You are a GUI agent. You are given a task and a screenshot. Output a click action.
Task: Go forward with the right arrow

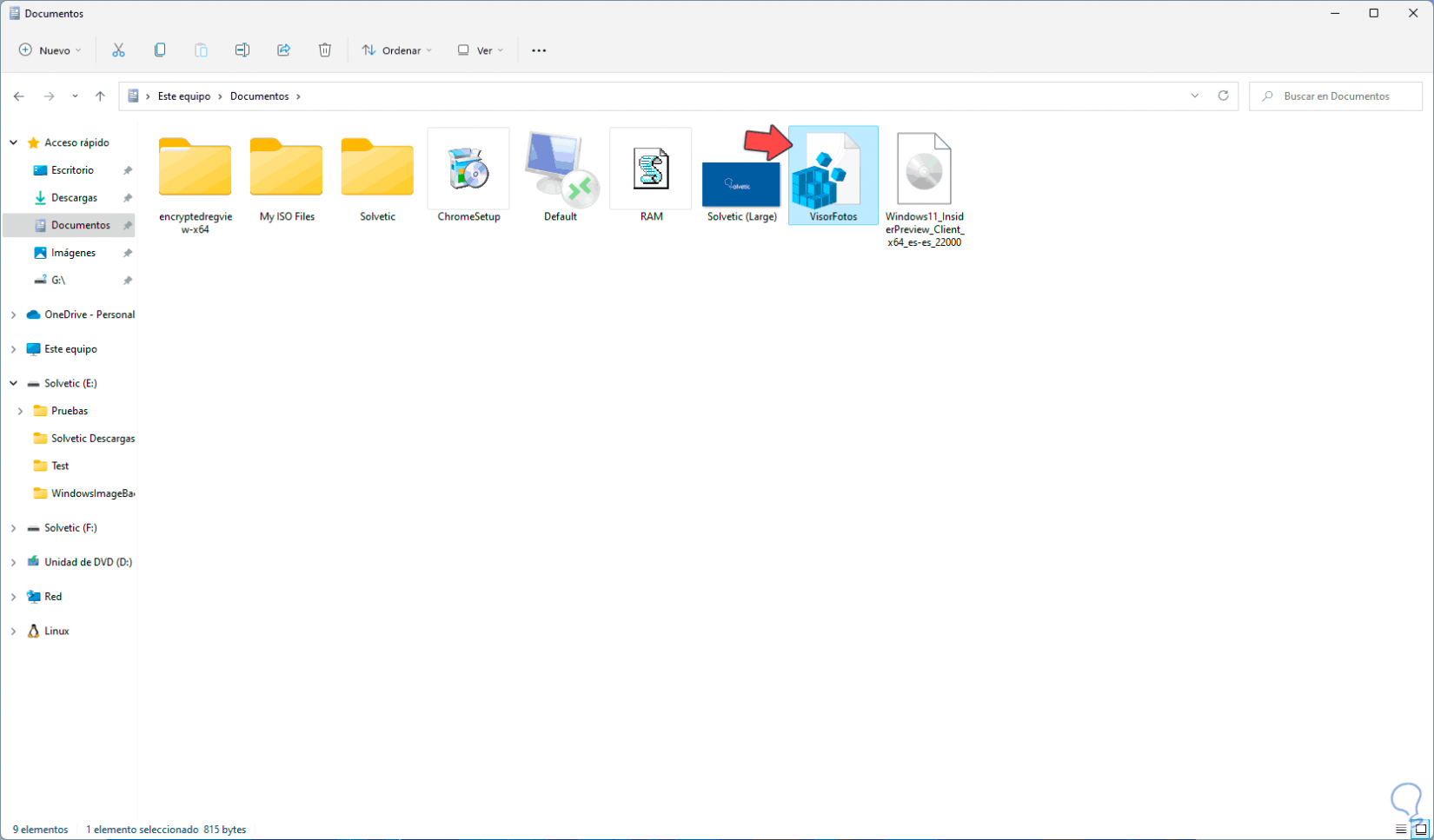coord(49,96)
